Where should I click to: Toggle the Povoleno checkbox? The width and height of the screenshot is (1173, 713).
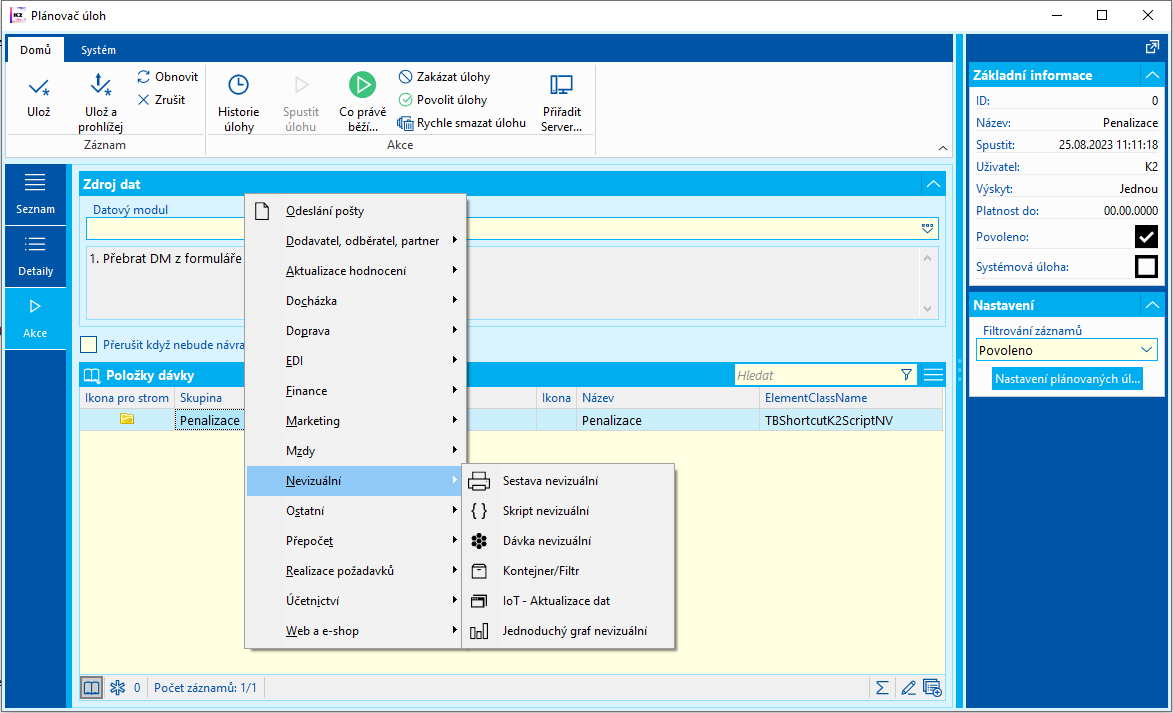1146,237
